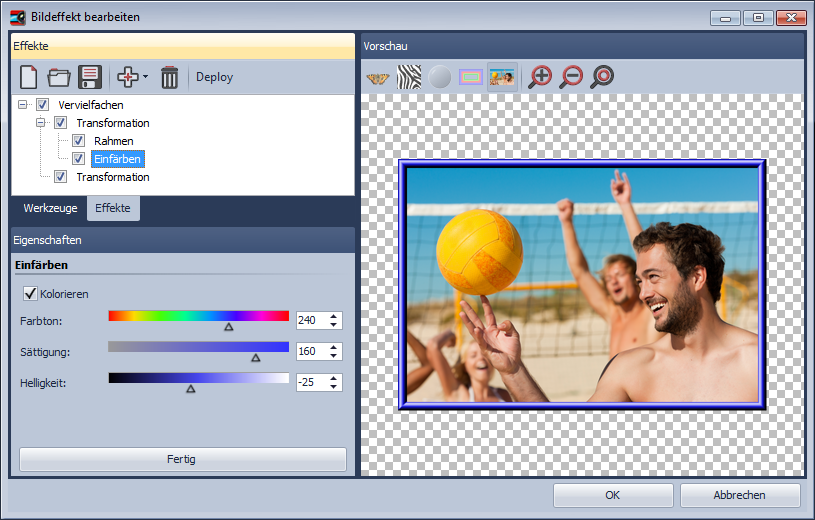Viewport: 815px width, 520px height.
Task: Uncheck the Kolorieren checkbox
Action: 30,294
